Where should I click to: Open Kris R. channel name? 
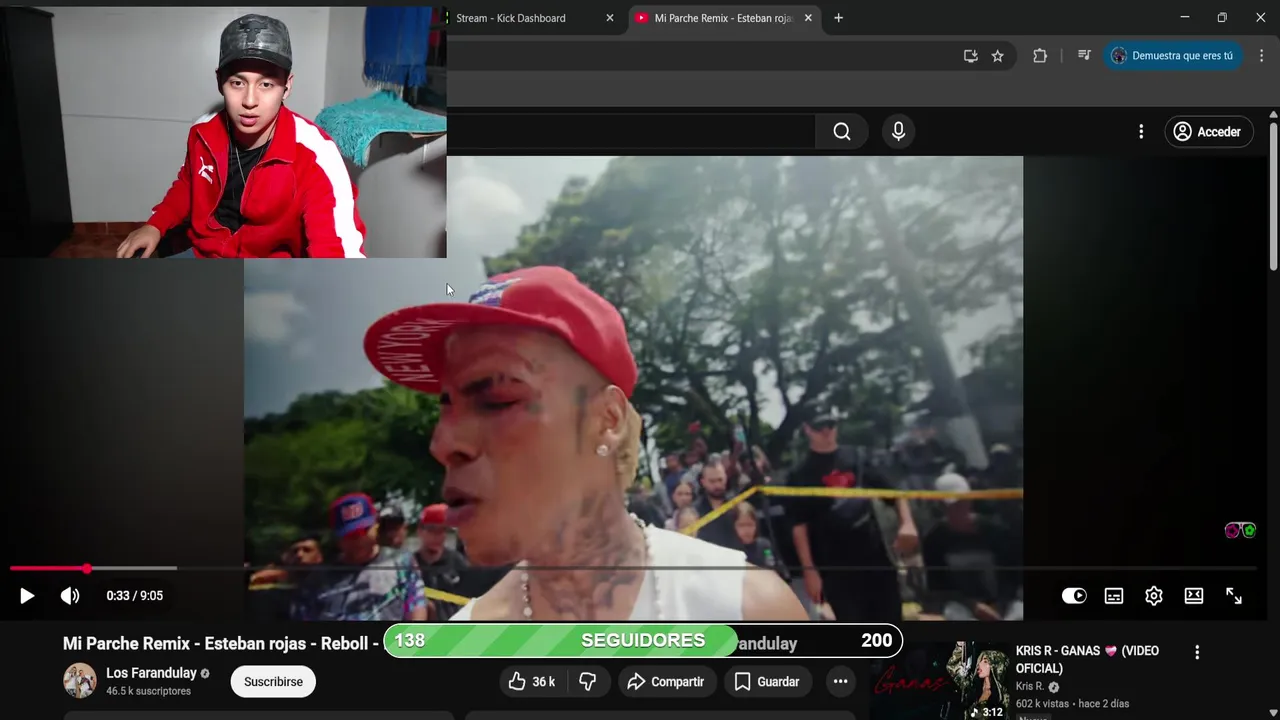(x=1030, y=687)
